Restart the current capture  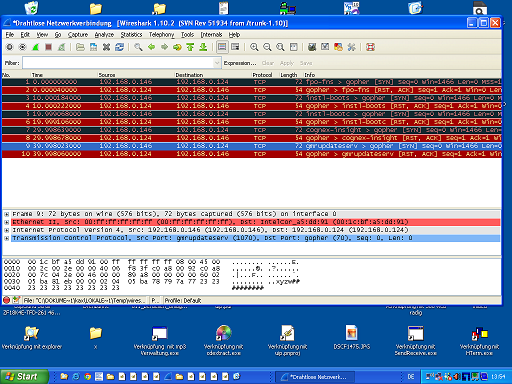[x=61, y=47]
